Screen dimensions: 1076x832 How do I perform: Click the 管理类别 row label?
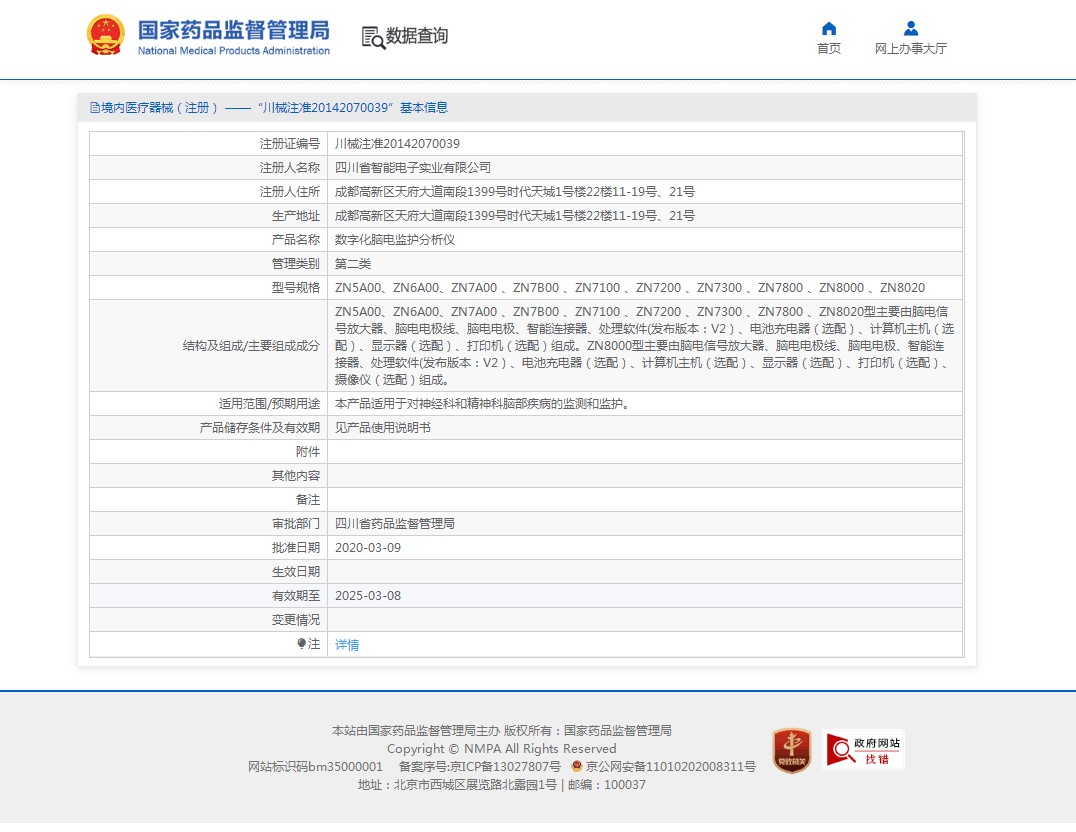click(x=296, y=264)
